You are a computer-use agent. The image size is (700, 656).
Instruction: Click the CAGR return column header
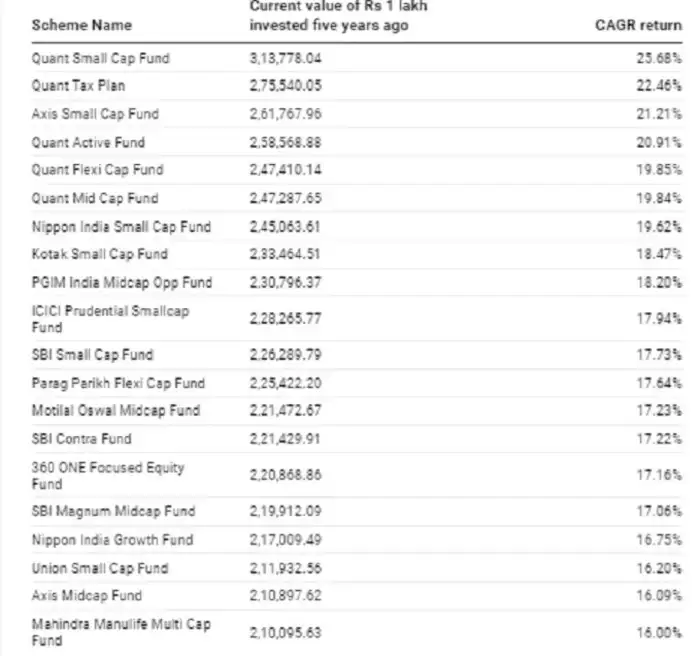pos(638,25)
